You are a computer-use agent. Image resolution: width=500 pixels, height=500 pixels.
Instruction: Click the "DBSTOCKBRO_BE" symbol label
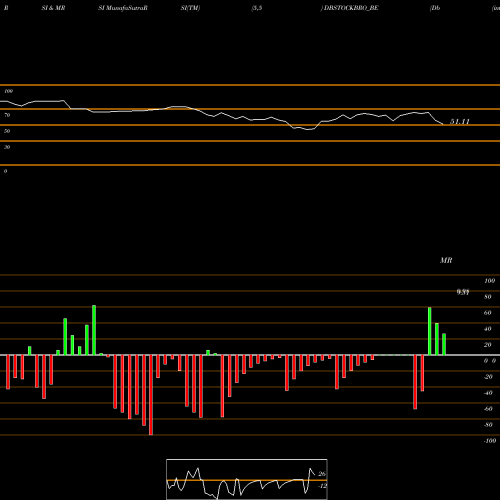pyautogui.click(x=351, y=8)
